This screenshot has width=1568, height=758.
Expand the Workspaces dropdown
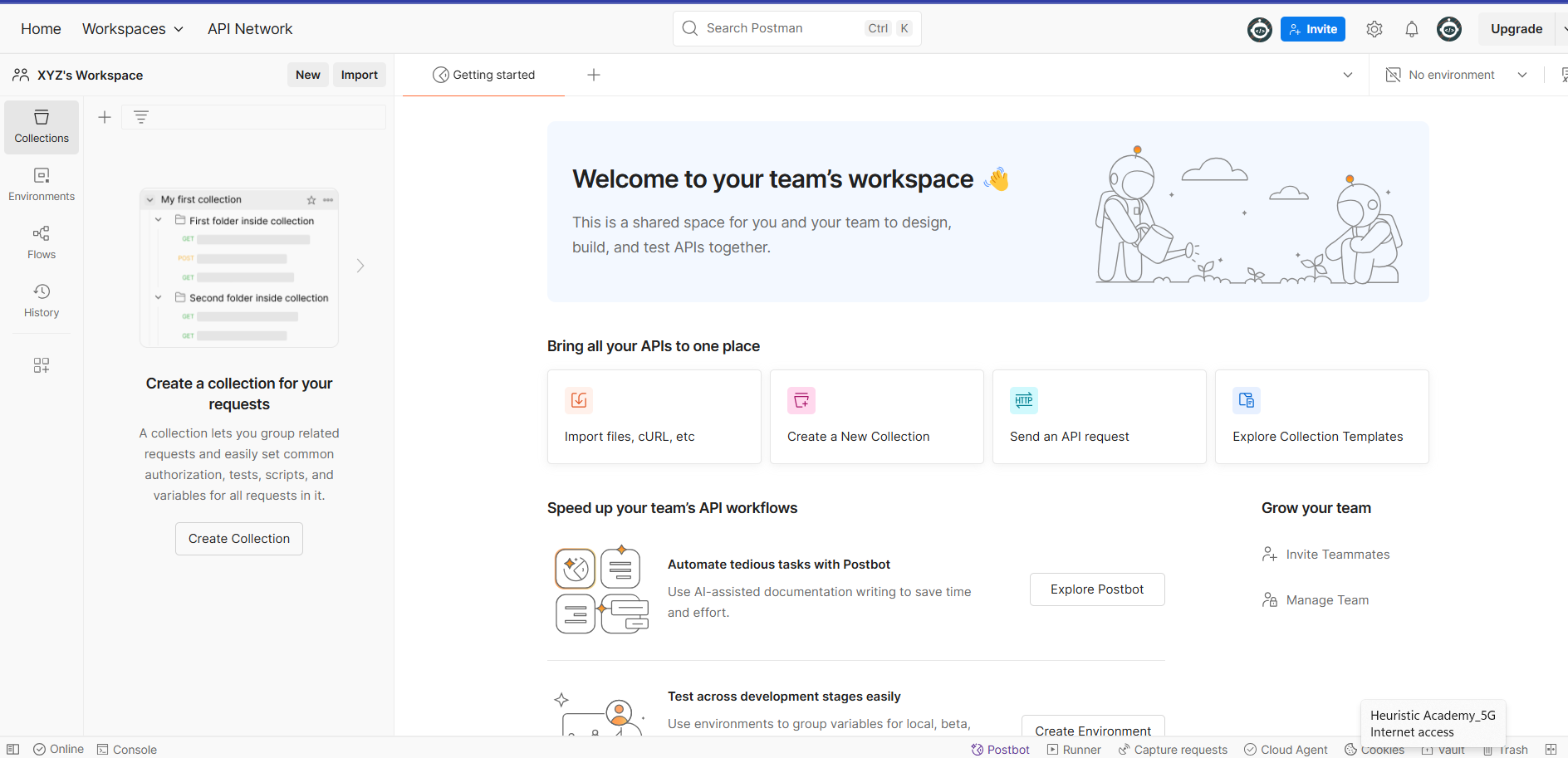coord(133,29)
